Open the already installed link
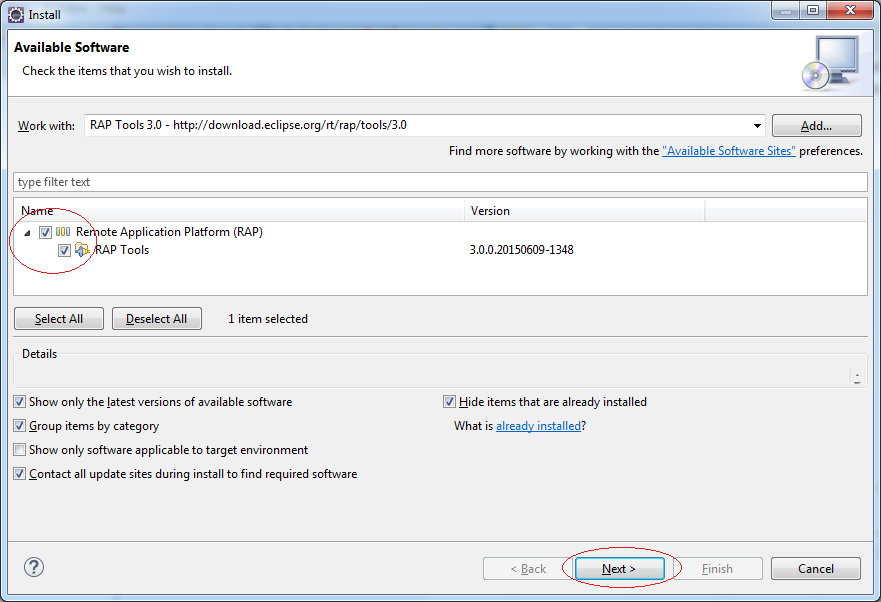The image size is (881, 602). tap(538, 426)
